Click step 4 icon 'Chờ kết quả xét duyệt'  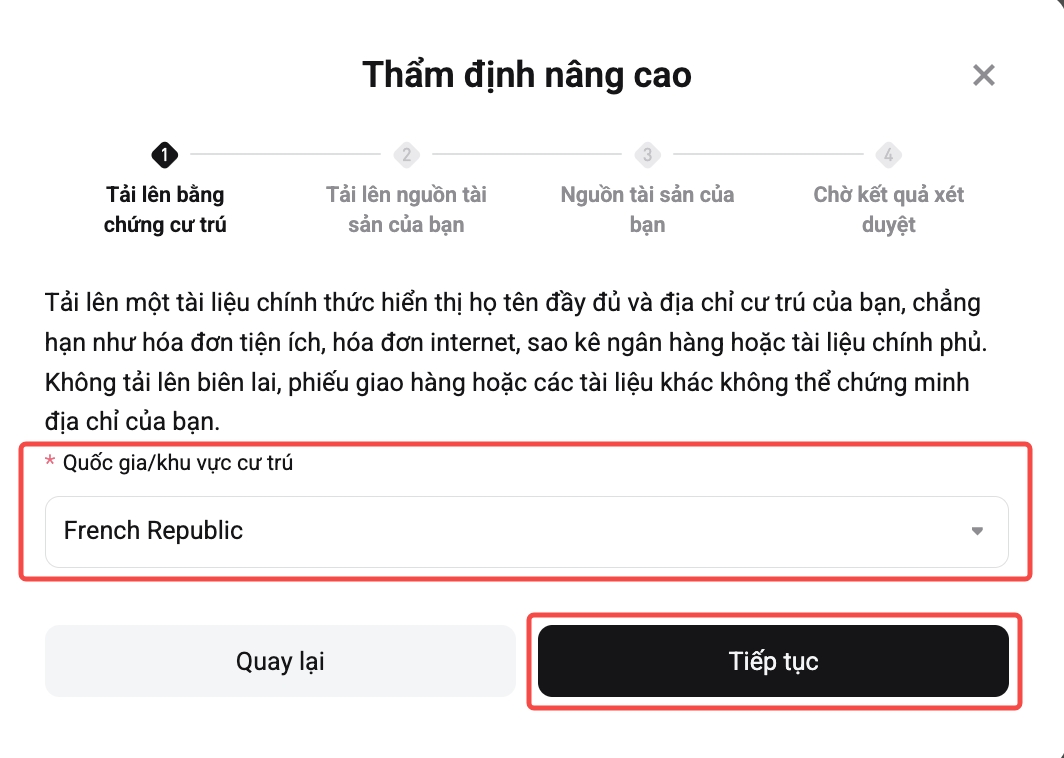pyautogui.click(x=889, y=155)
